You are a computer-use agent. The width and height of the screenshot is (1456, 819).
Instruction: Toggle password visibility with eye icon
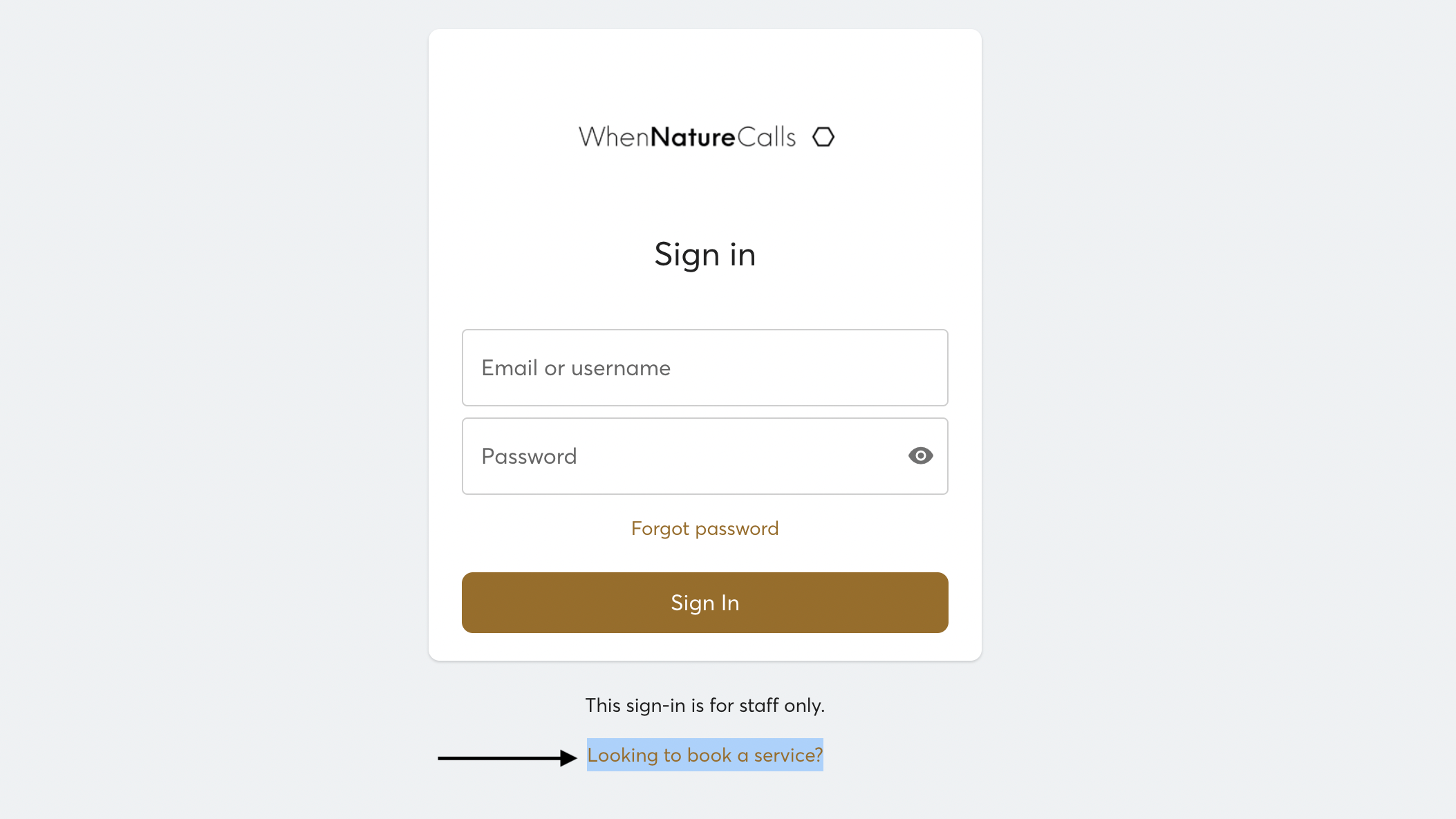920,456
